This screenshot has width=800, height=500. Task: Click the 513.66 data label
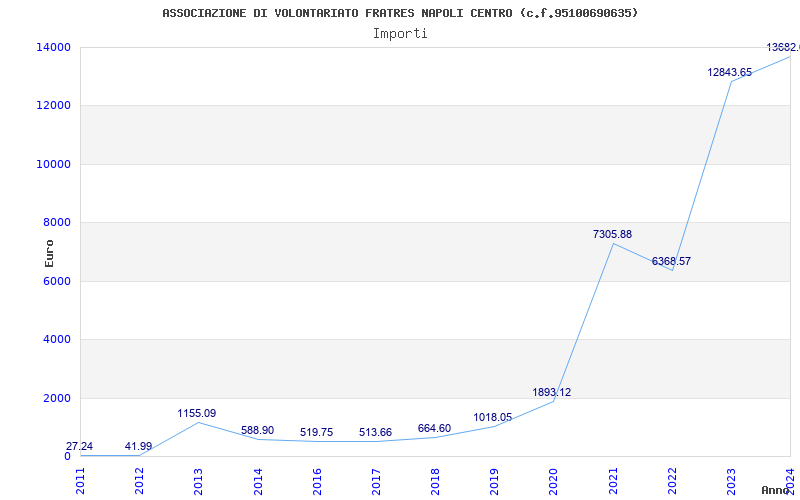376,432
